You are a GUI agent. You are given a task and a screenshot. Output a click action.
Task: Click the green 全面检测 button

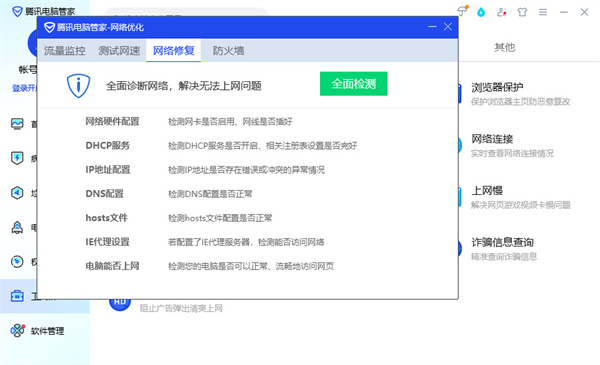[x=354, y=84]
